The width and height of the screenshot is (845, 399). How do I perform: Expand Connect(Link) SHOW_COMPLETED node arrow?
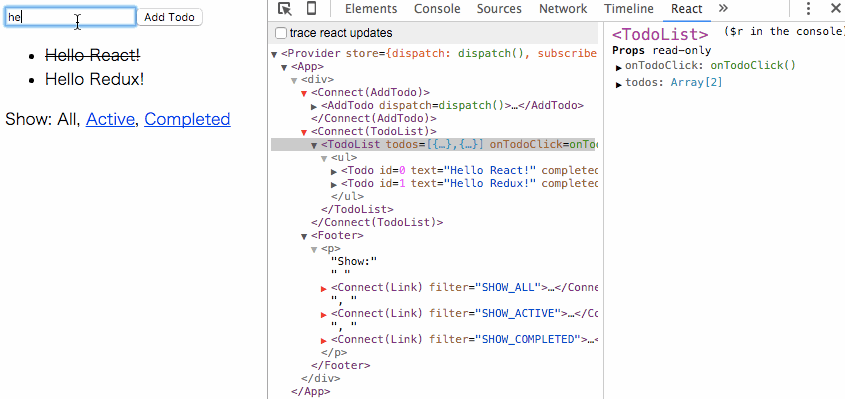click(x=324, y=341)
